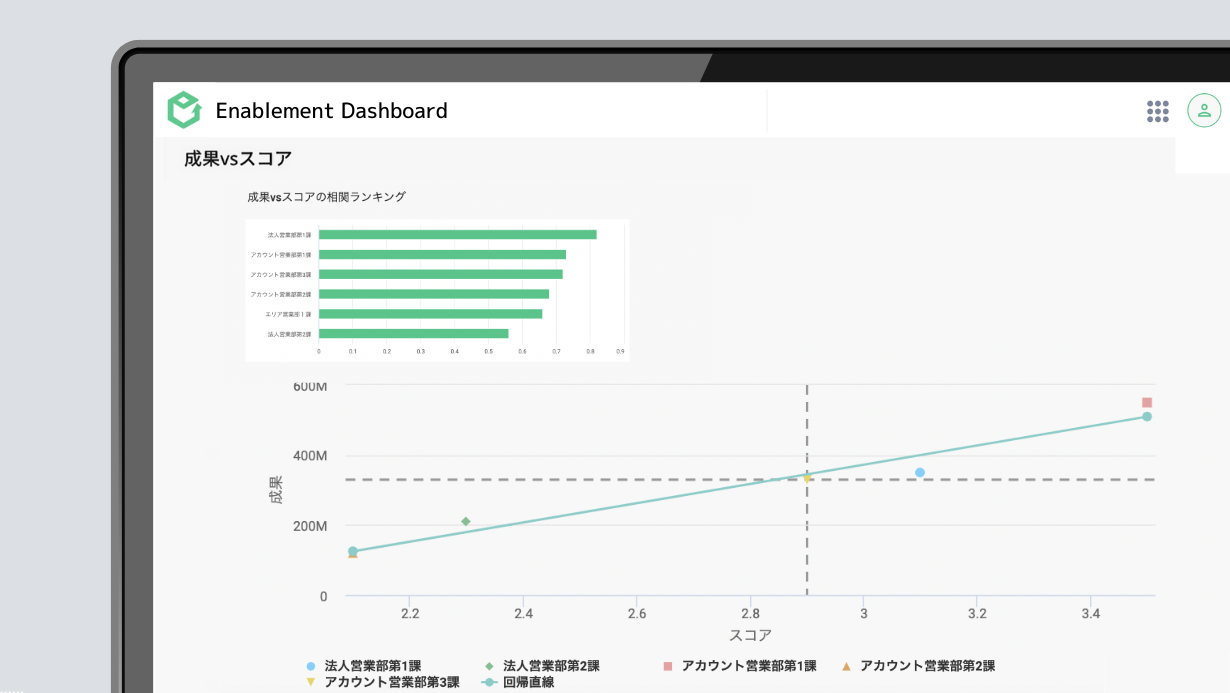1230x693 pixels.
Task: Click the blue circle data point on scatter plot
Action: click(920, 473)
